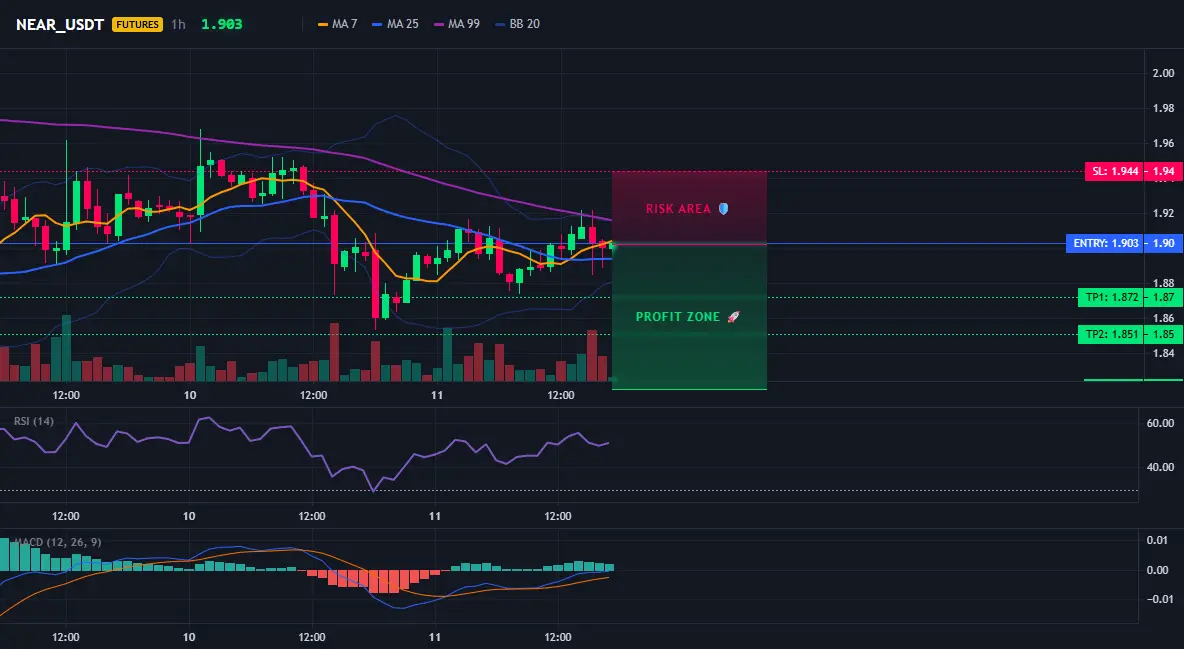Toggle the BB 20 legend item
The width and height of the screenshot is (1184, 649).
(x=517, y=24)
